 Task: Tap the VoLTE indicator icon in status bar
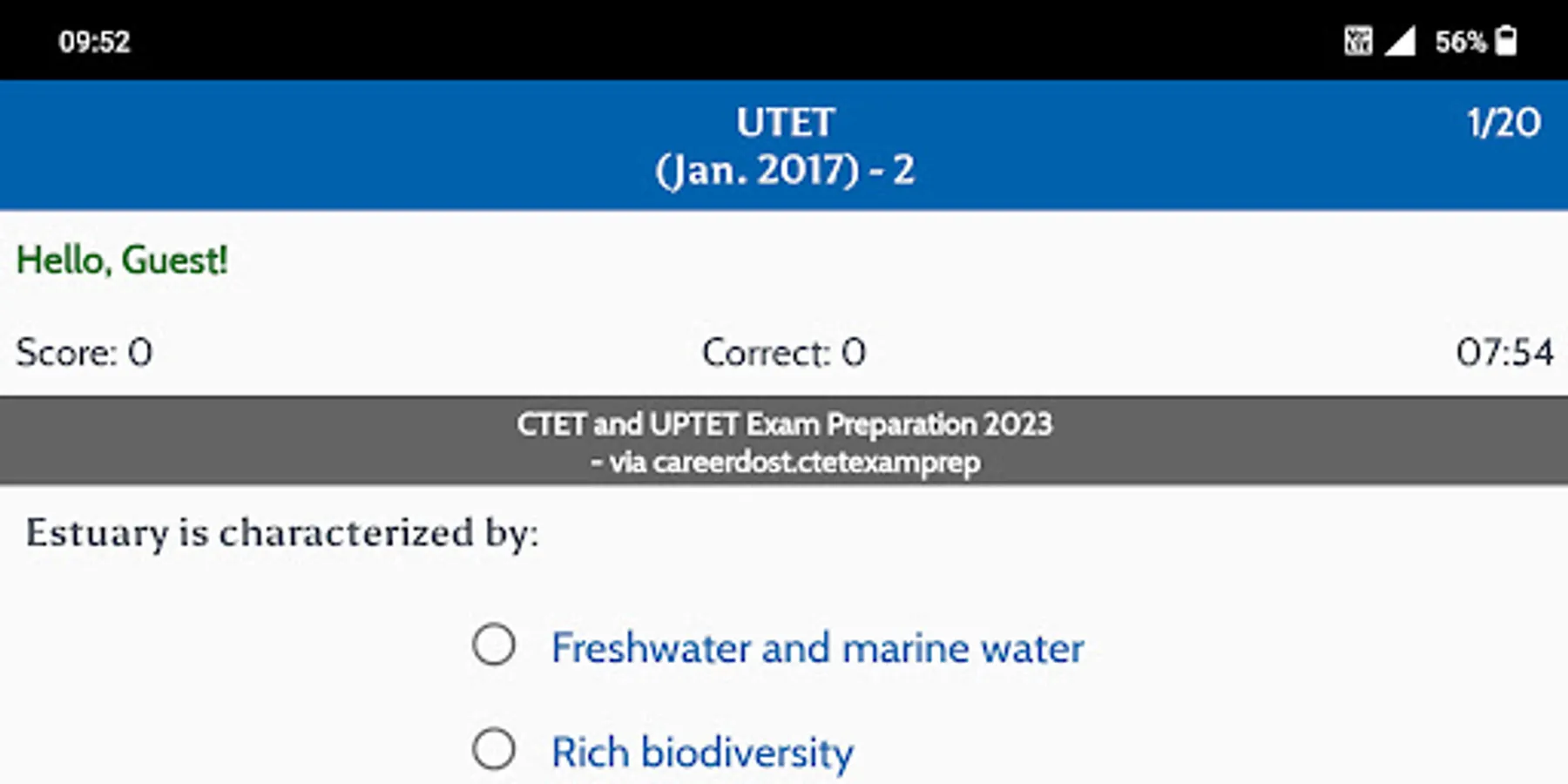point(1357,41)
